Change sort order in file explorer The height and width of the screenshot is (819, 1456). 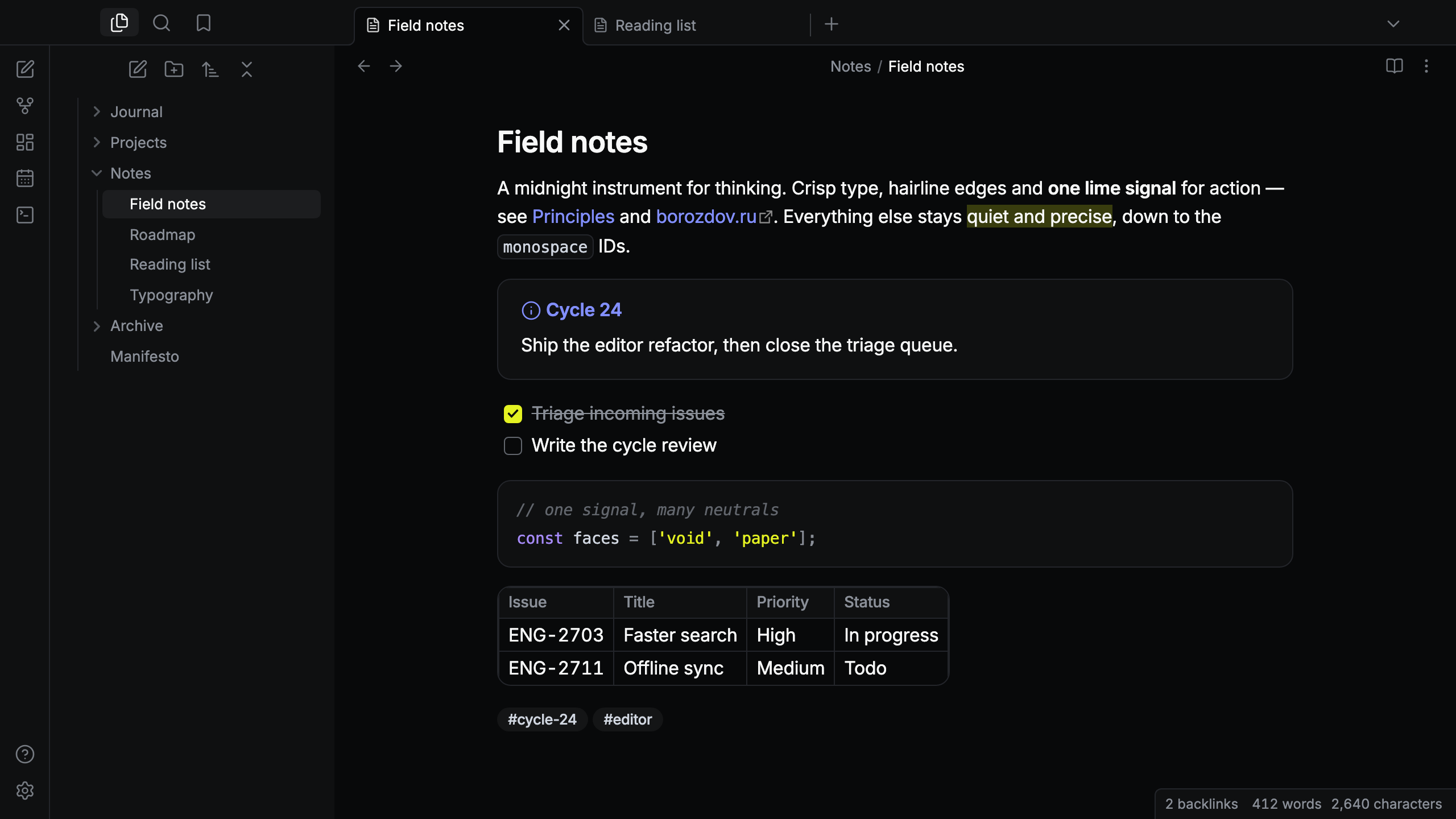(x=210, y=69)
